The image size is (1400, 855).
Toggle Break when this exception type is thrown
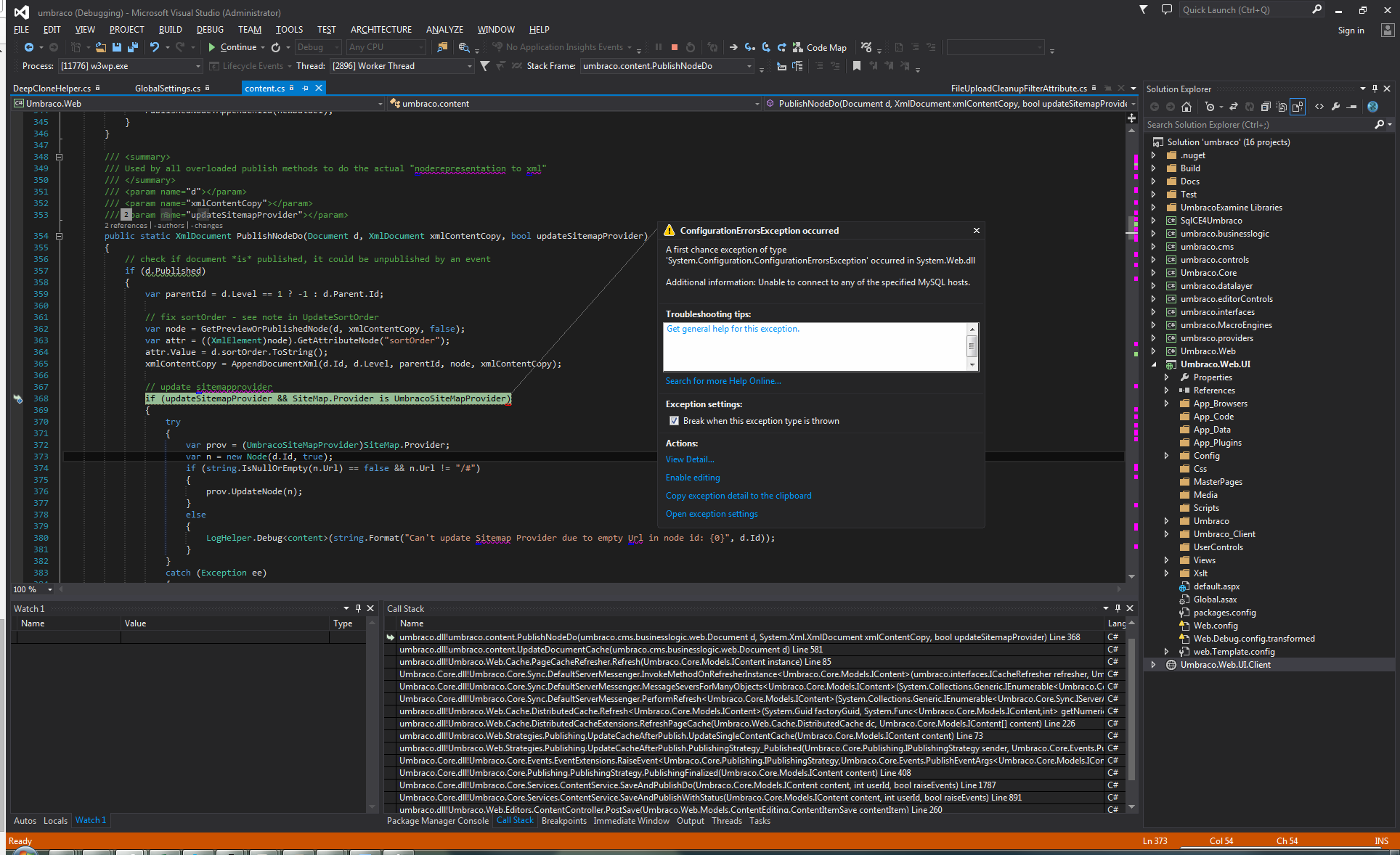[674, 421]
